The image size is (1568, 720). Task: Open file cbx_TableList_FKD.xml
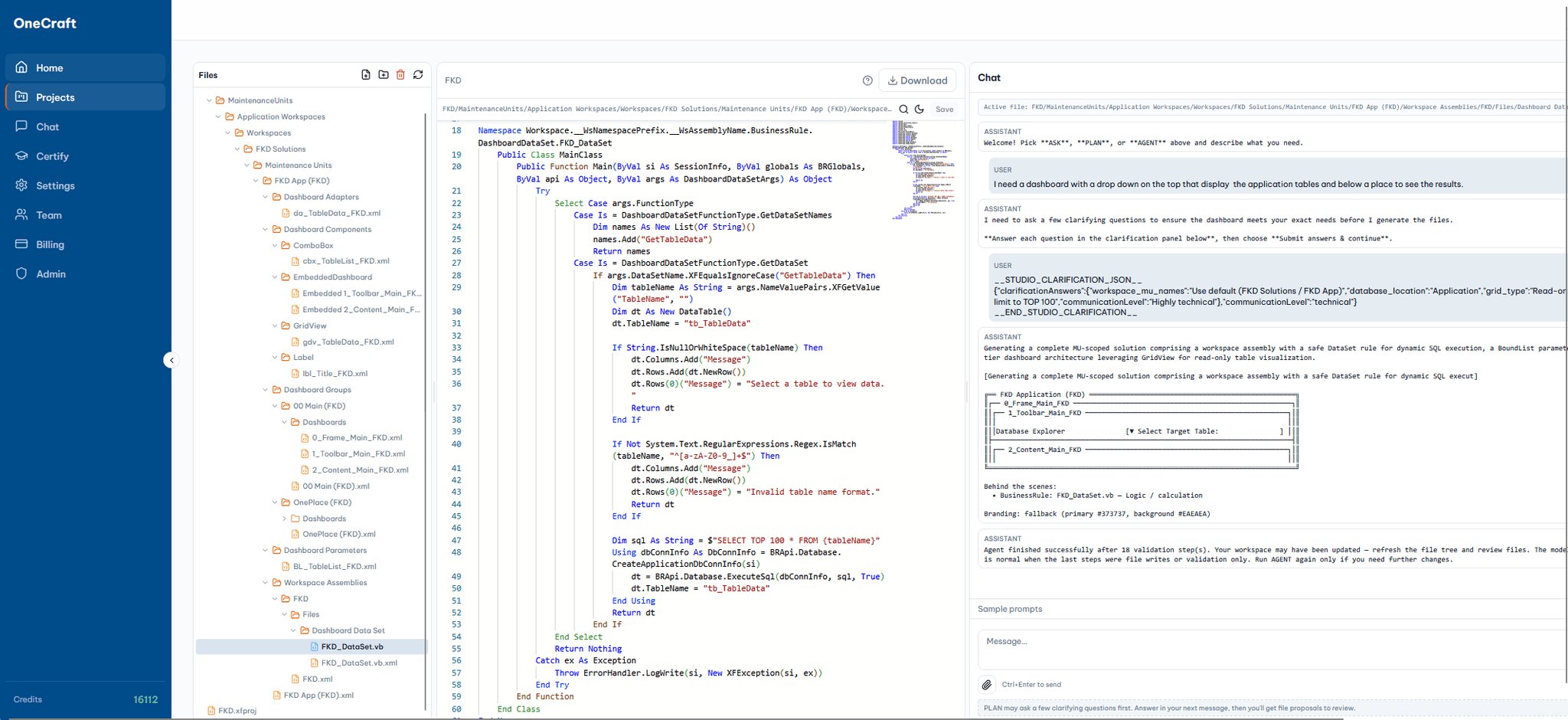point(346,261)
